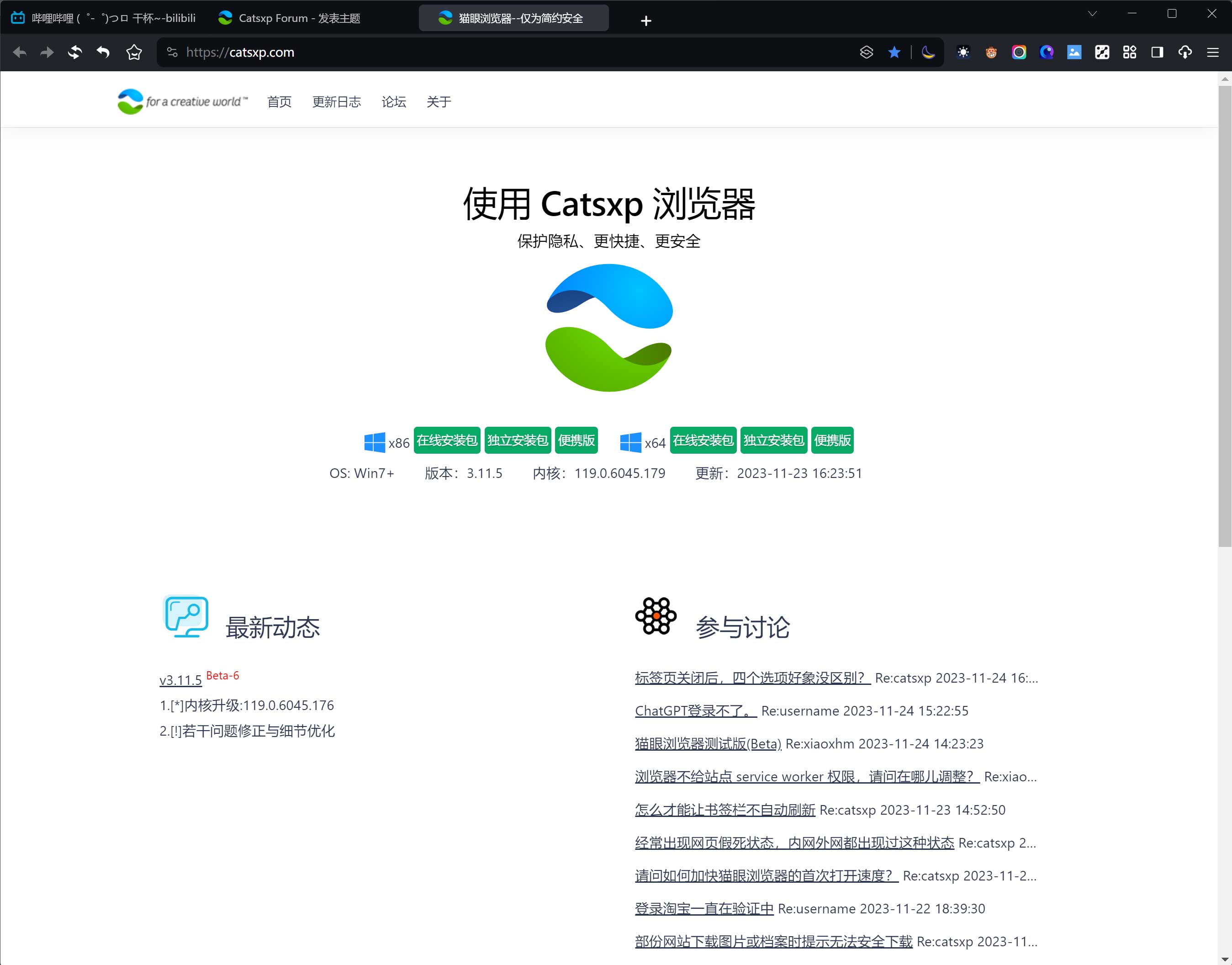
Task: Open the cloud download icon
Action: point(1185,53)
